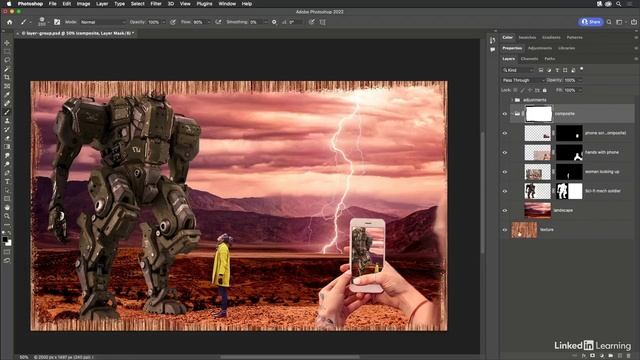
Task: Open brush Opacity dropdown in options bar
Action: click(x=163, y=22)
